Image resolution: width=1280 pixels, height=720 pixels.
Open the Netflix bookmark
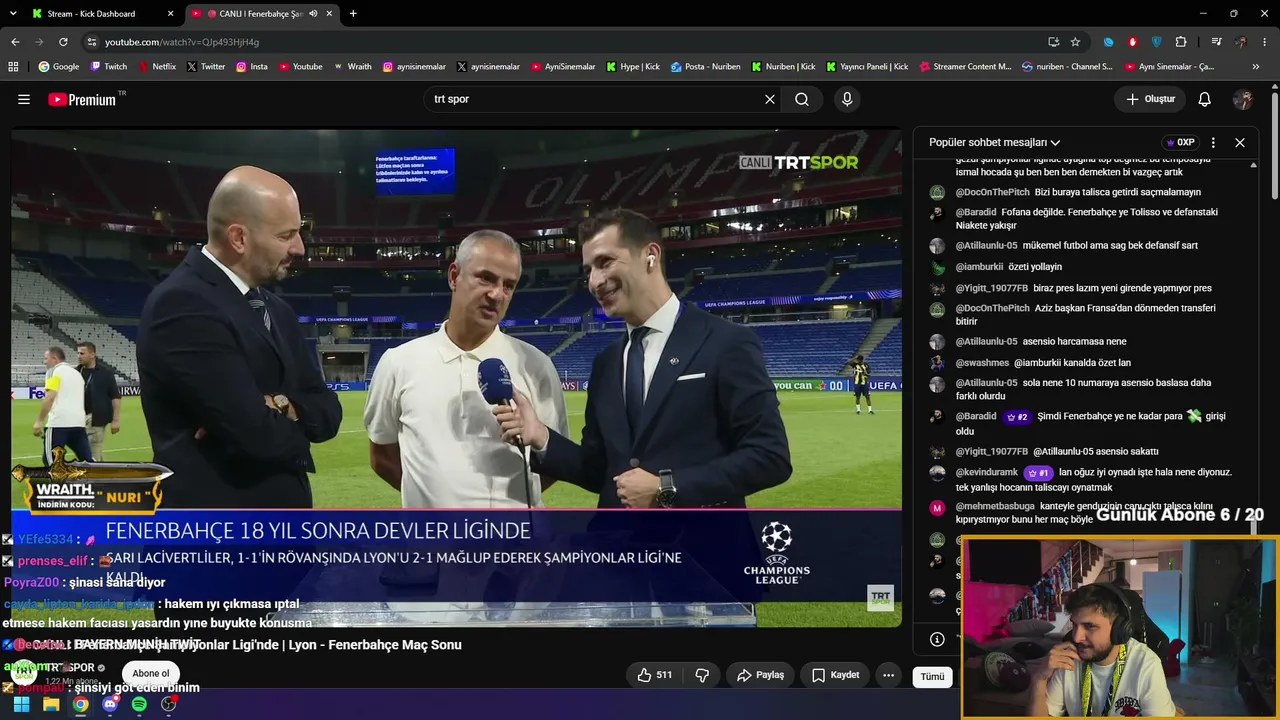pos(157,67)
